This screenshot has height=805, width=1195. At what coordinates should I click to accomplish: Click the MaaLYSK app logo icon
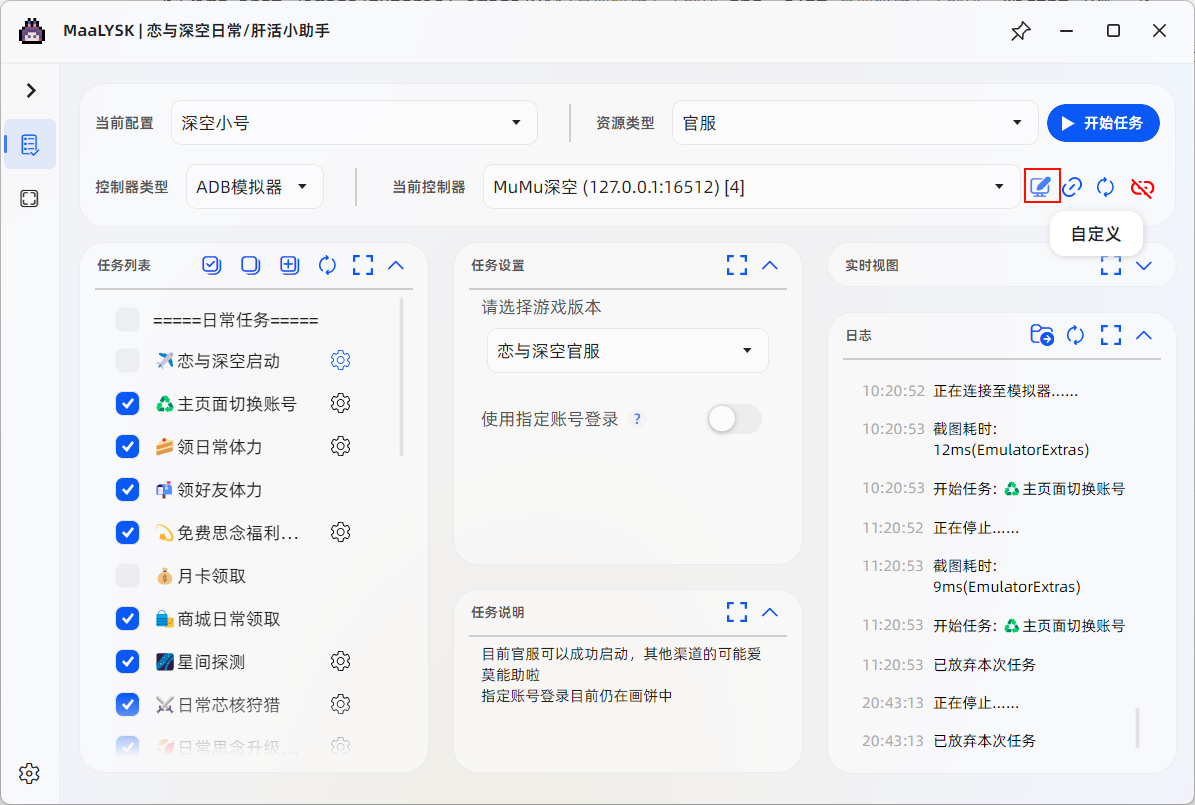(x=31, y=31)
